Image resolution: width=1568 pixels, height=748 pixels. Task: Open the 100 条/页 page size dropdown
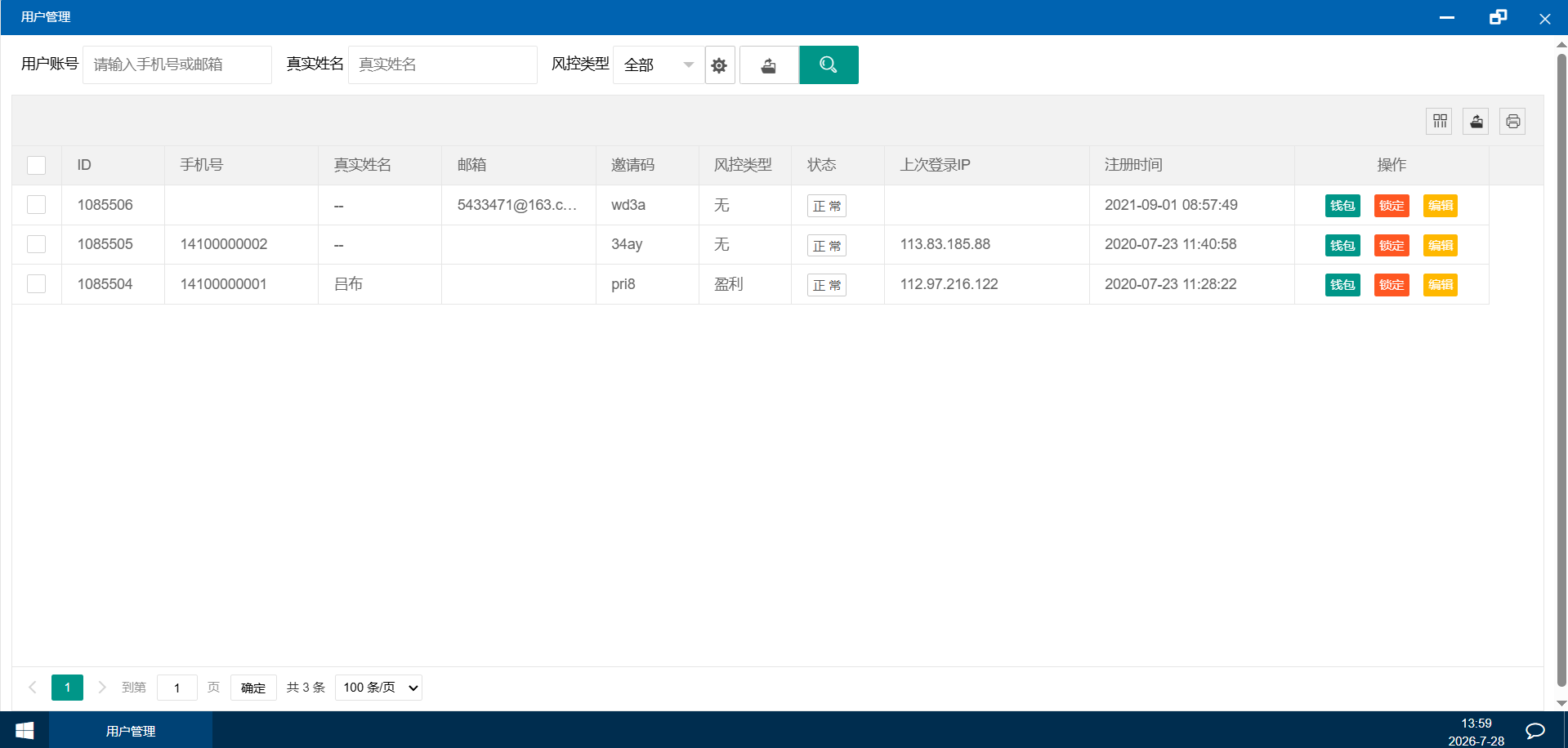(x=379, y=688)
